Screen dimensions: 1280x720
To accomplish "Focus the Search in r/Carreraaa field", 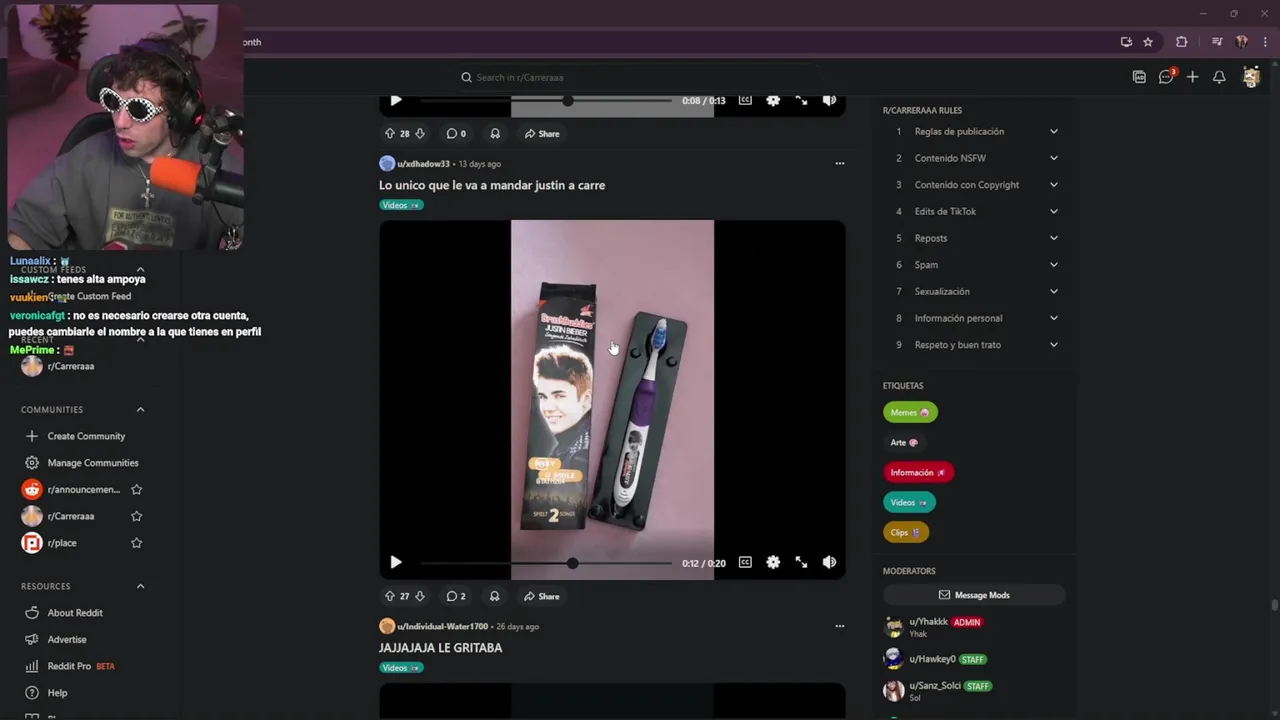I will click(x=640, y=77).
